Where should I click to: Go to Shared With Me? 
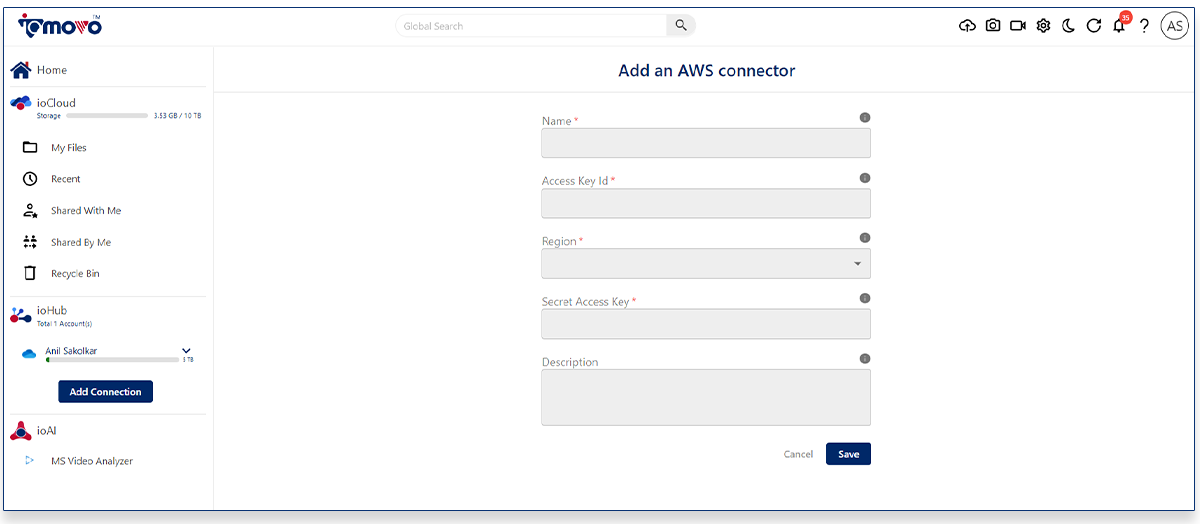[x=86, y=211]
